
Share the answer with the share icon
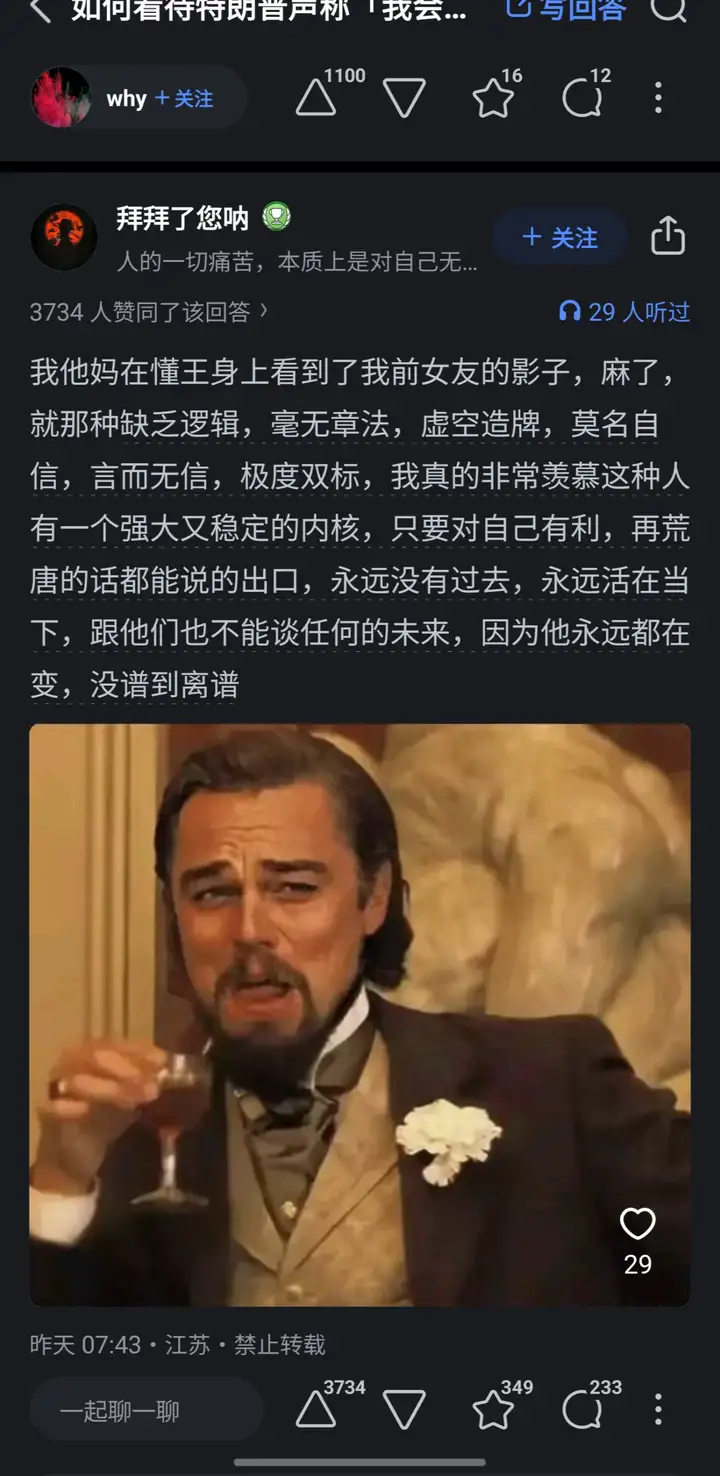point(668,237)
